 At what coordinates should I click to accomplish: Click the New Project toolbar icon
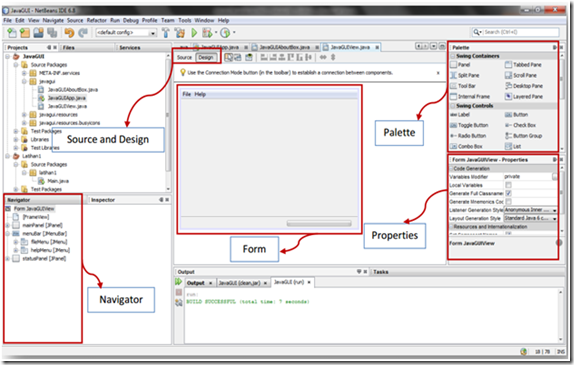[25, 33]
